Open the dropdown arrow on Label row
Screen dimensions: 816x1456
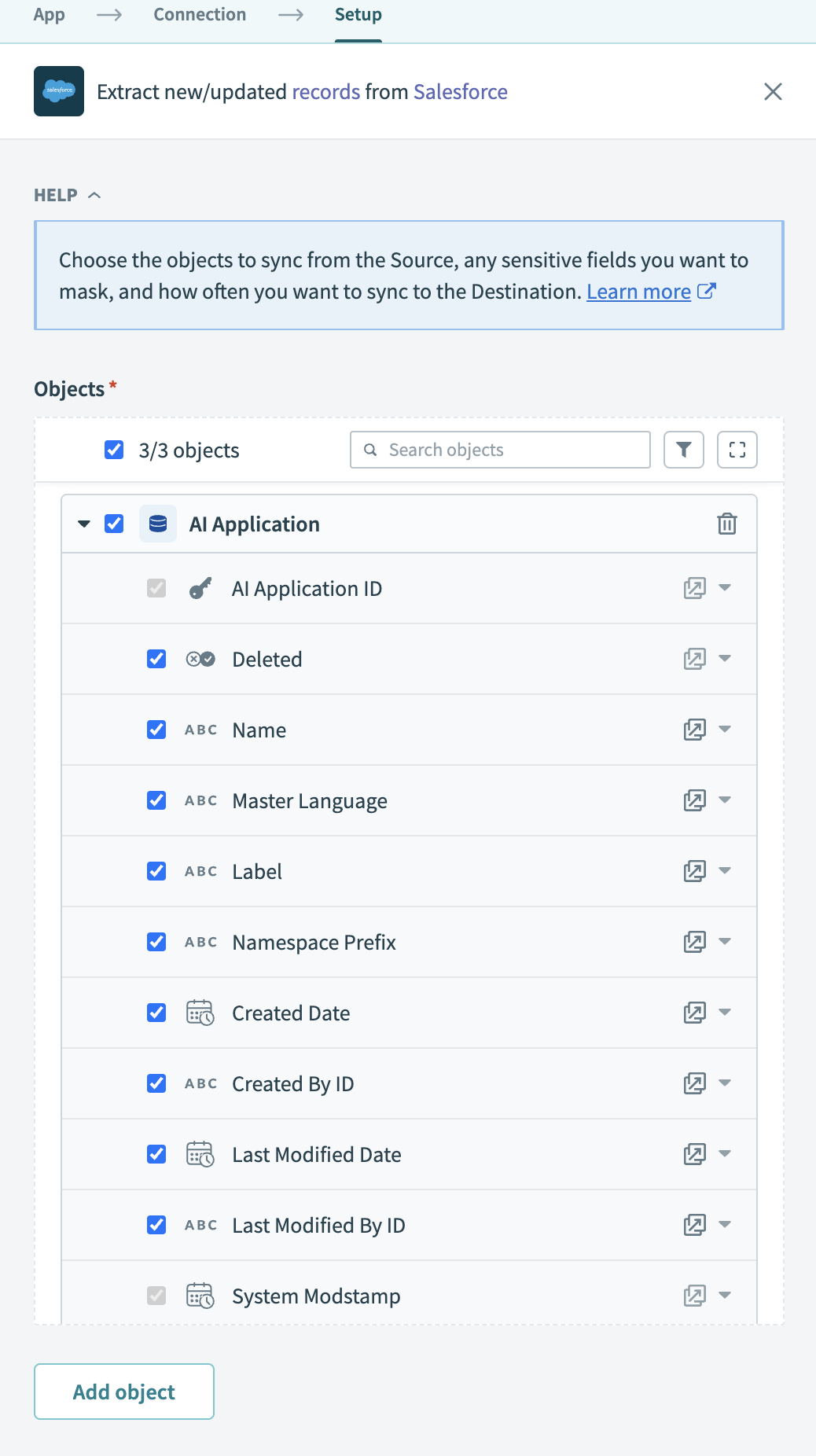(x=725, y=870)
